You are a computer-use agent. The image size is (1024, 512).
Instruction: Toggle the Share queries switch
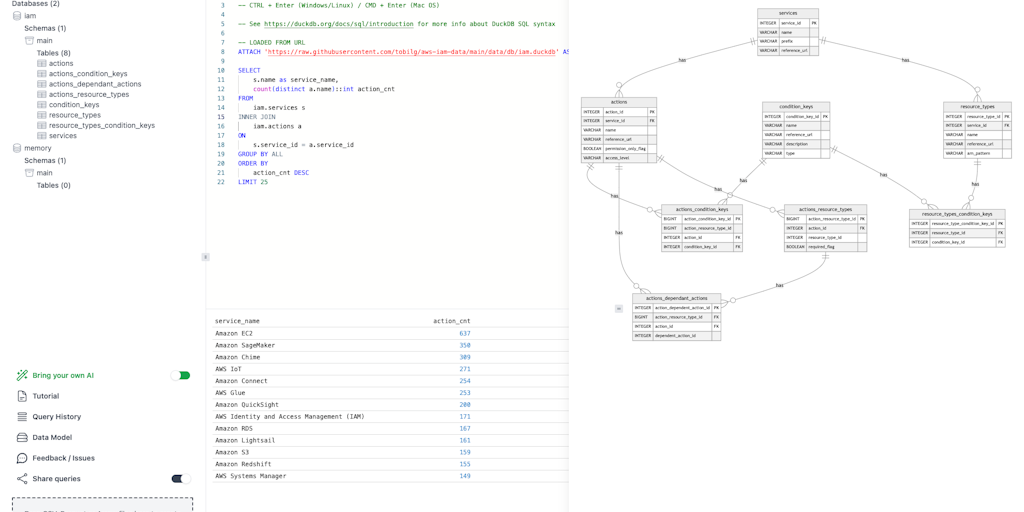pos(180,479)
